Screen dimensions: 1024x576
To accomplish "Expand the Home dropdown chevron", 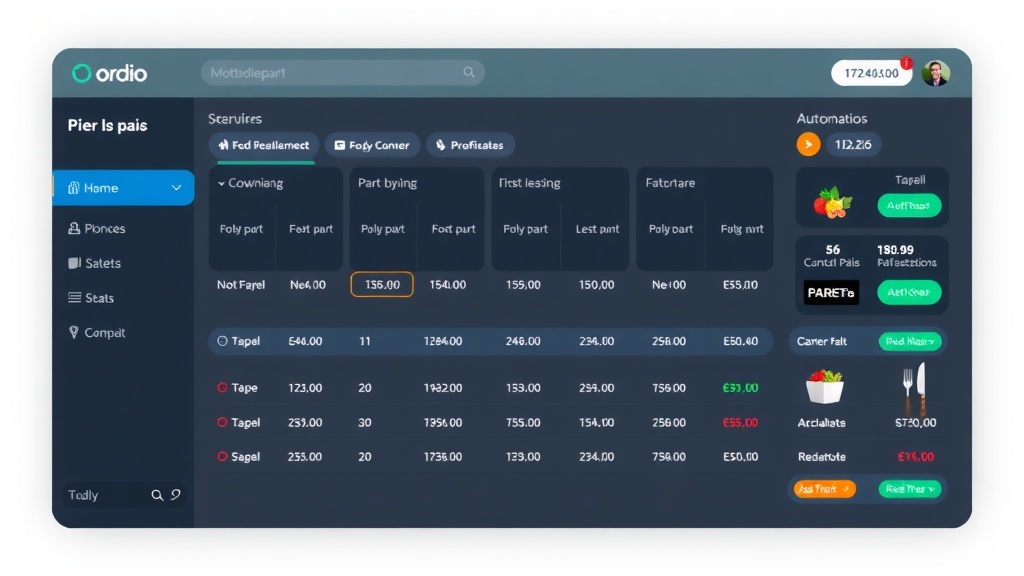I will click(177, 188).
